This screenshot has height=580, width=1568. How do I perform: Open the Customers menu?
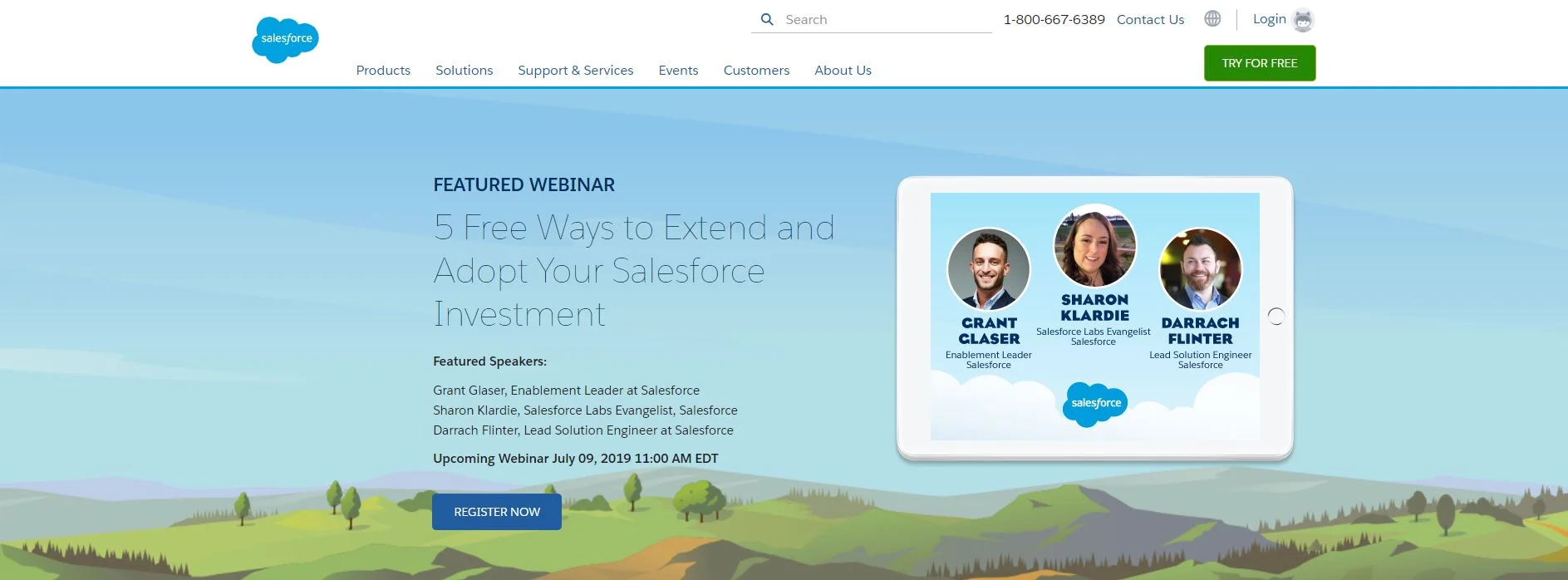[x=756, y=71]
